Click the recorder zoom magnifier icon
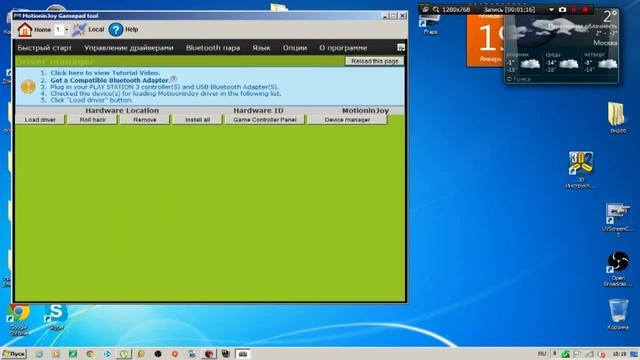 [436, 9]
